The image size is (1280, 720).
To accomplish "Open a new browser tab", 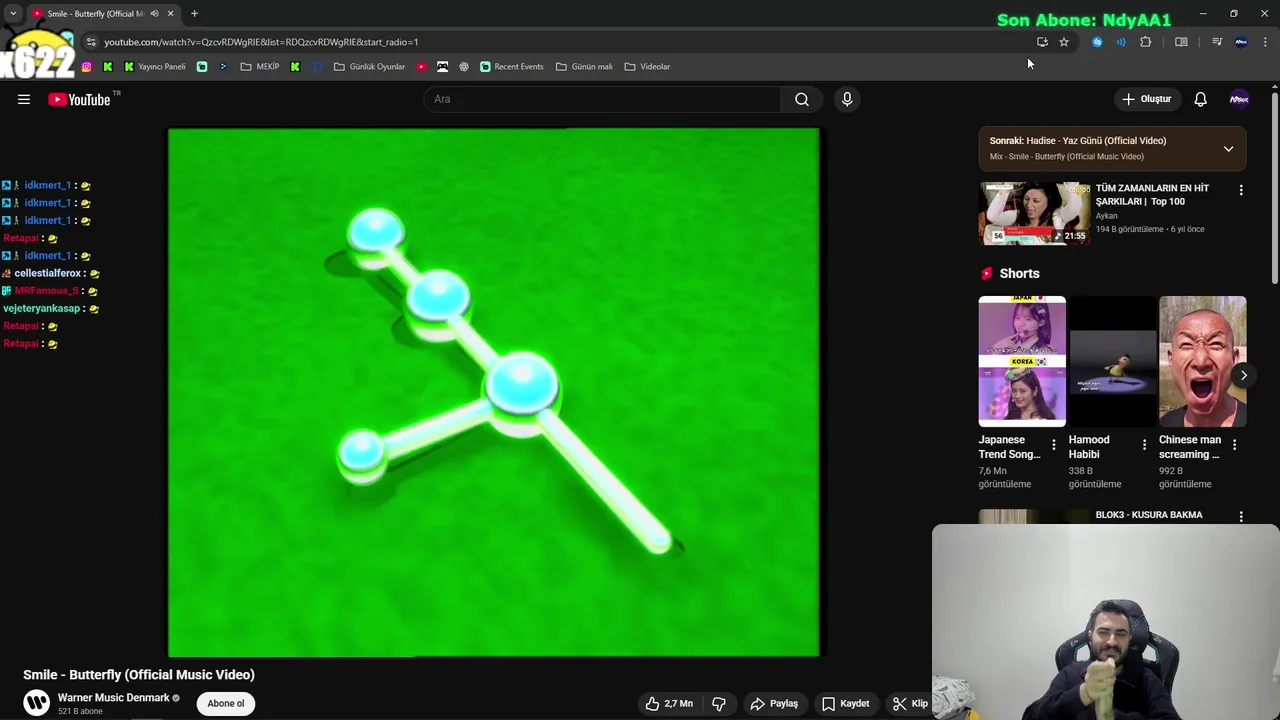I will point(194,14).
